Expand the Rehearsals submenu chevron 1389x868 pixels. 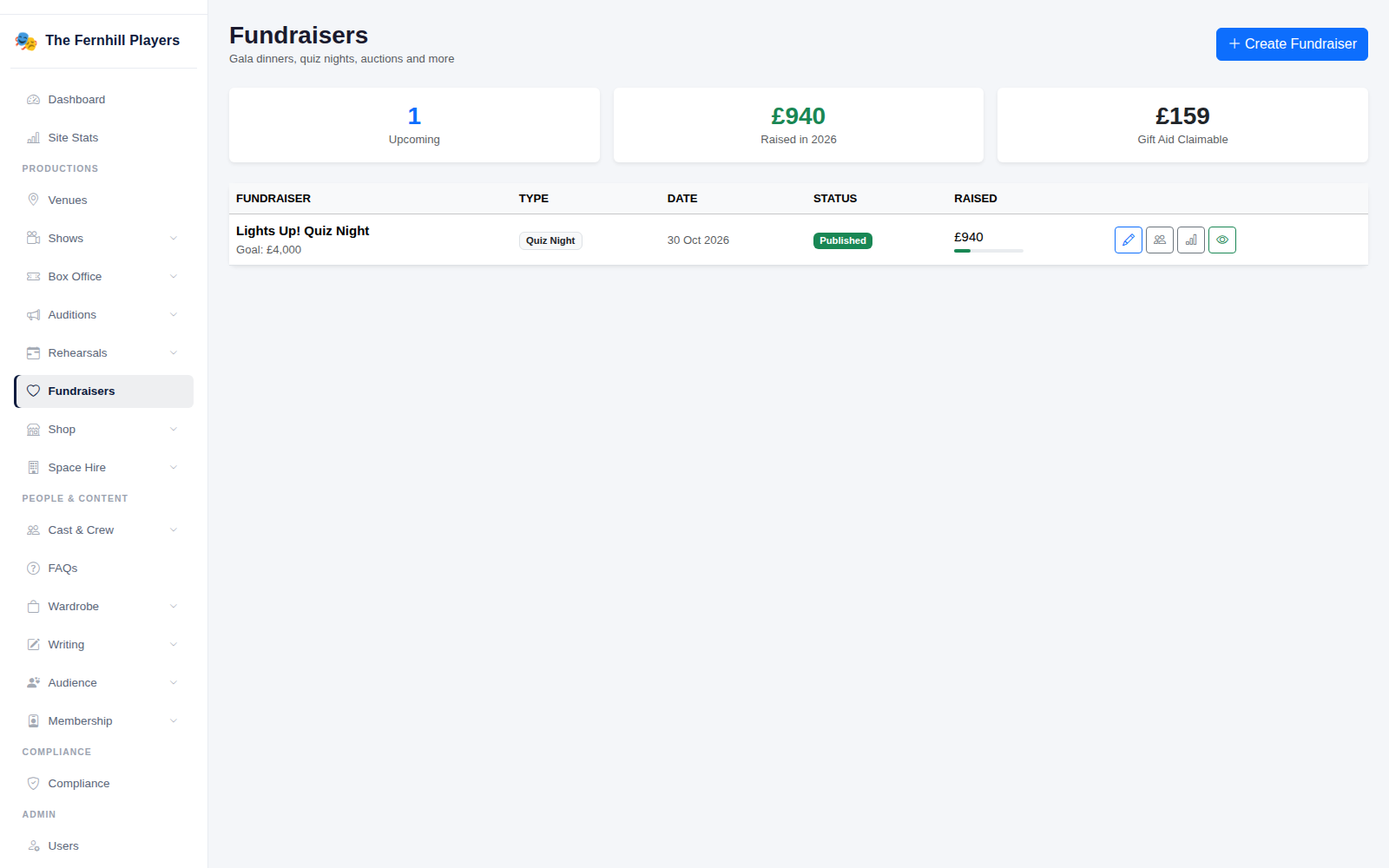coord(174,352)
